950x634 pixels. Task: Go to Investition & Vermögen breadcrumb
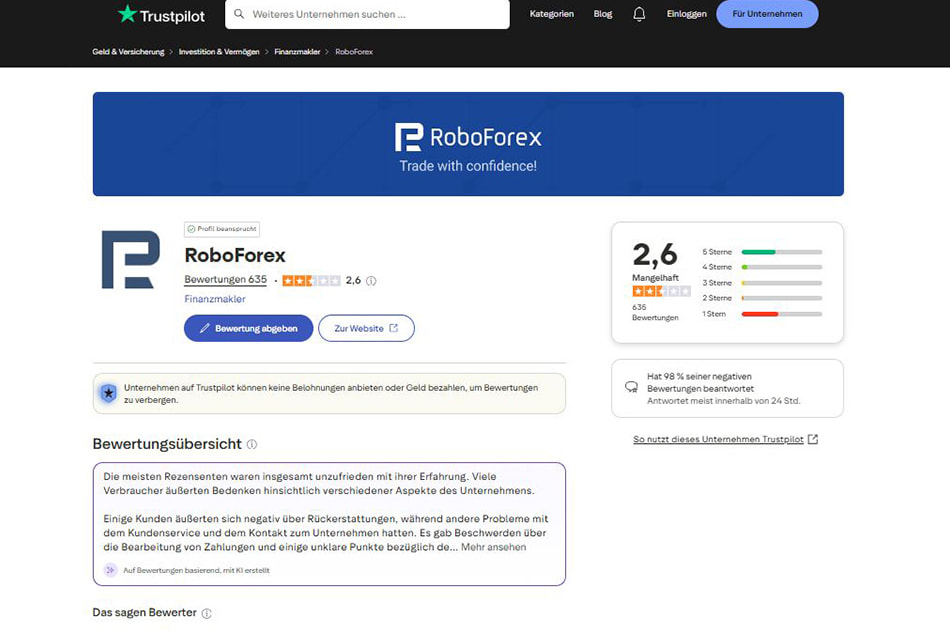pyautogui.click(x=219, y=52)
